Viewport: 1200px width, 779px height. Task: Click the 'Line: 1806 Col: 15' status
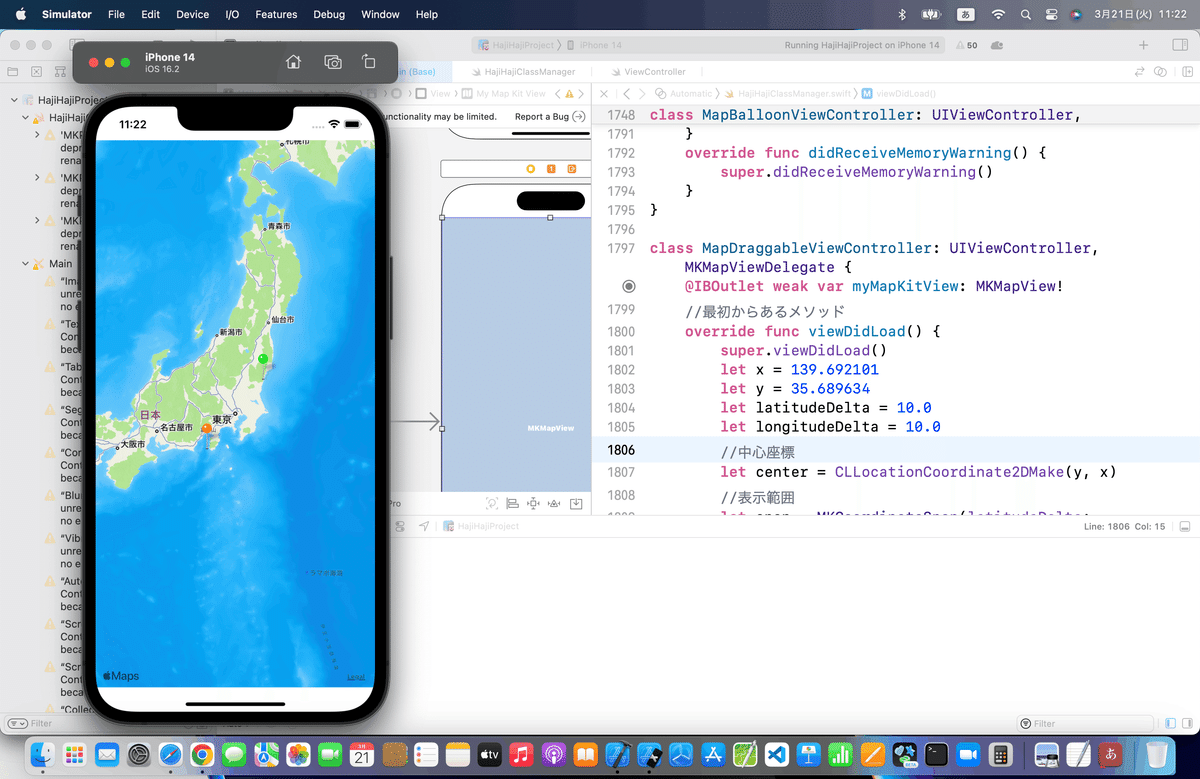coord(1124,526)
